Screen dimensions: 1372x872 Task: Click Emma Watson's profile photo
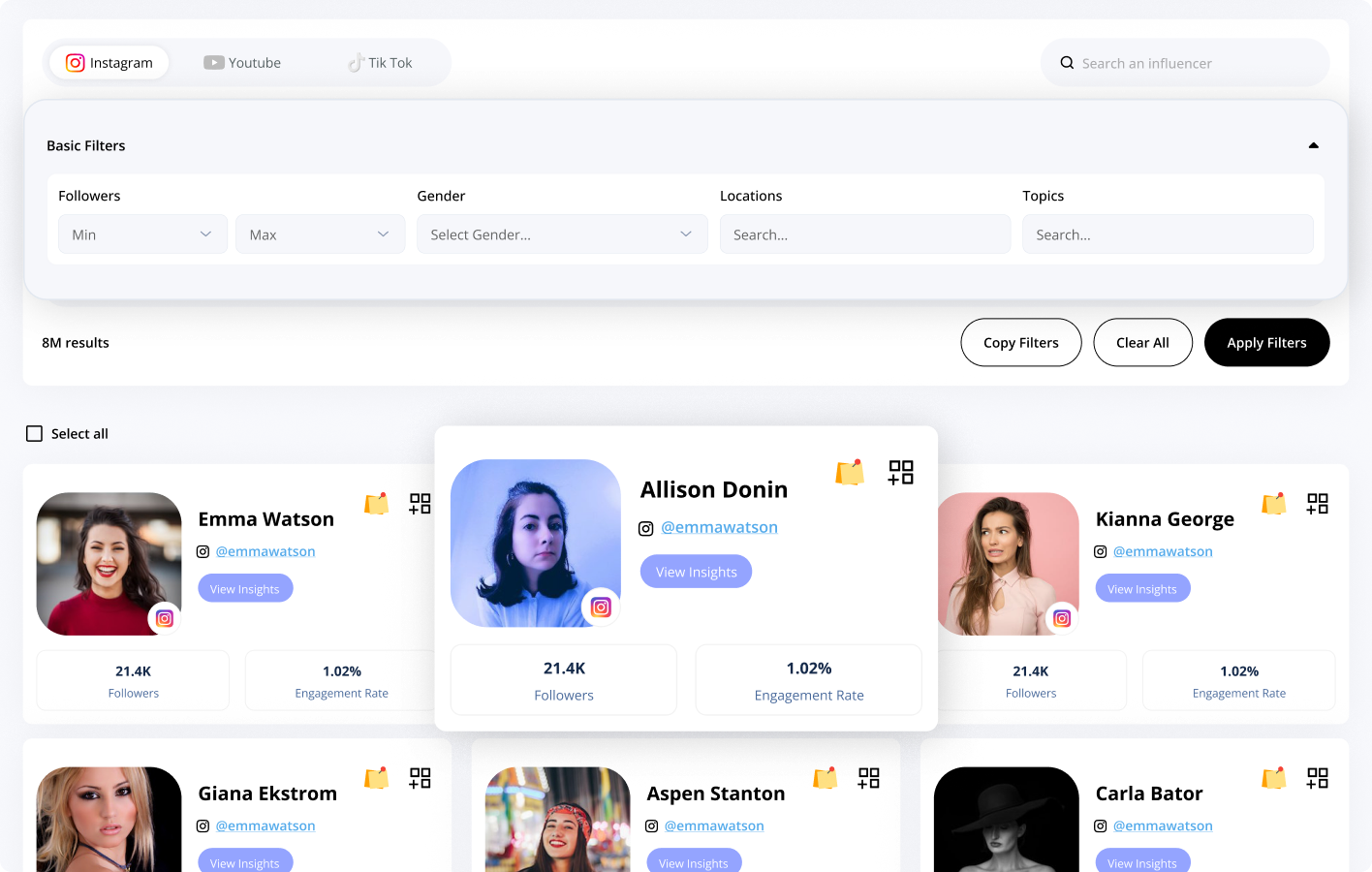(x=109, y=564)
